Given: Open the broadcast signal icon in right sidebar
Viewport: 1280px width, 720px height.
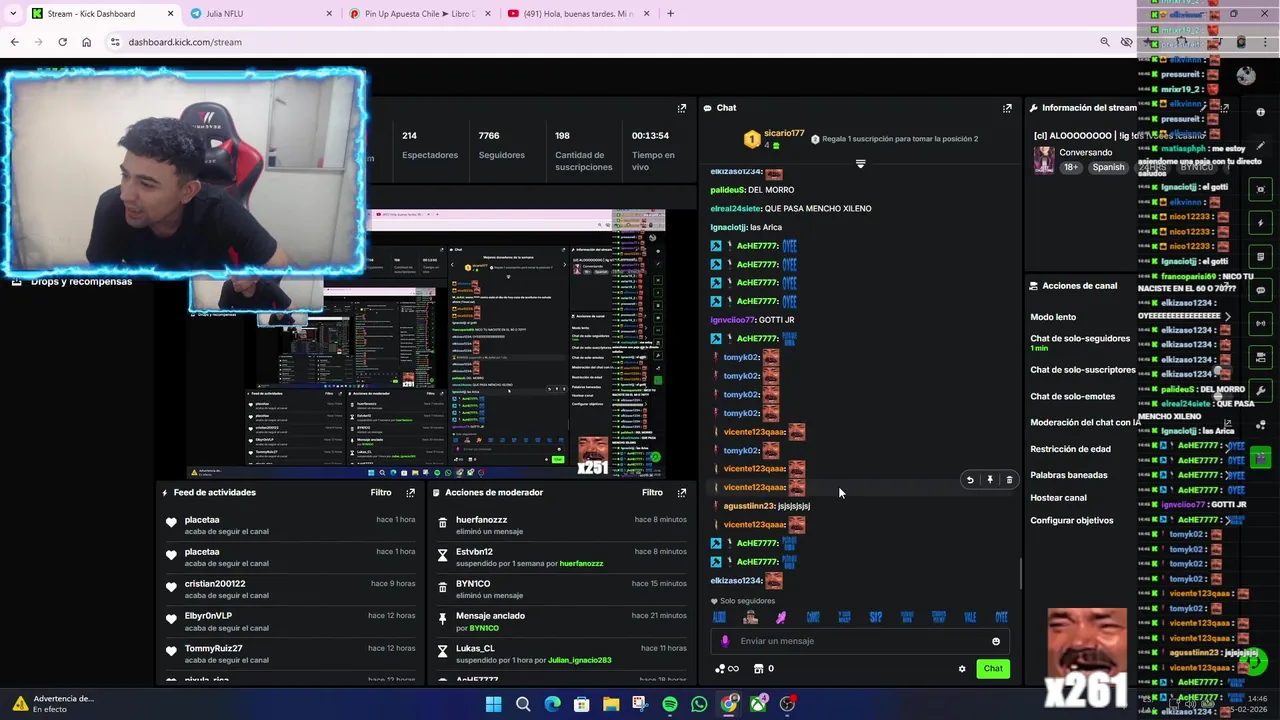Looking at the screenshot, I should [1261, 323].
